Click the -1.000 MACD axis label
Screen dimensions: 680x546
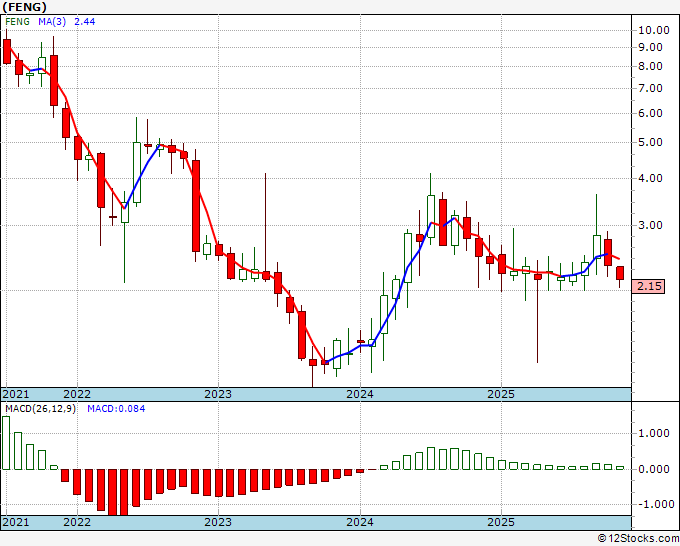pos(654,504)
